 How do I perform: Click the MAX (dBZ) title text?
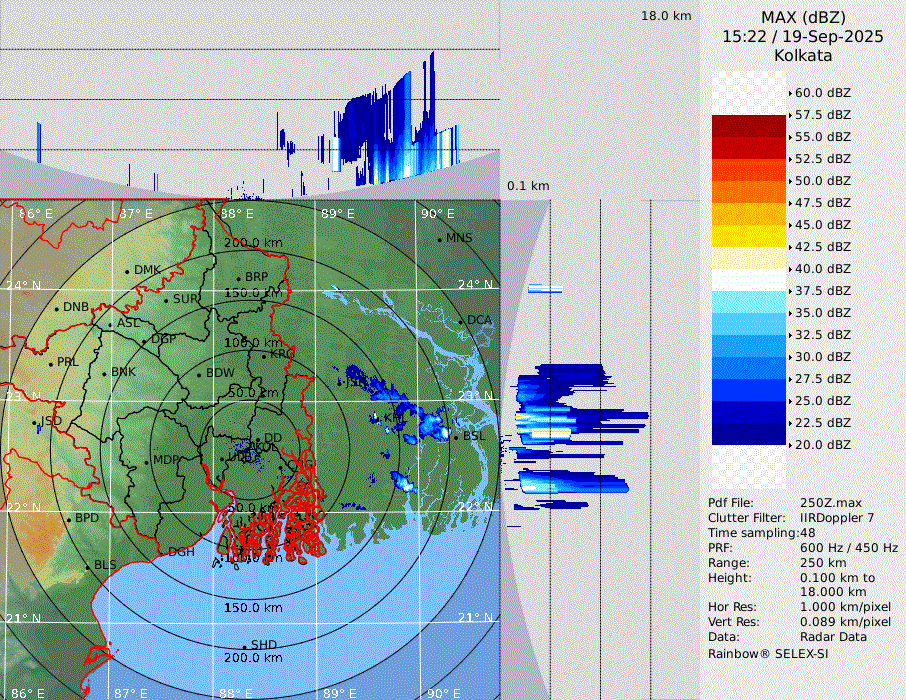[x=803, y=17]
